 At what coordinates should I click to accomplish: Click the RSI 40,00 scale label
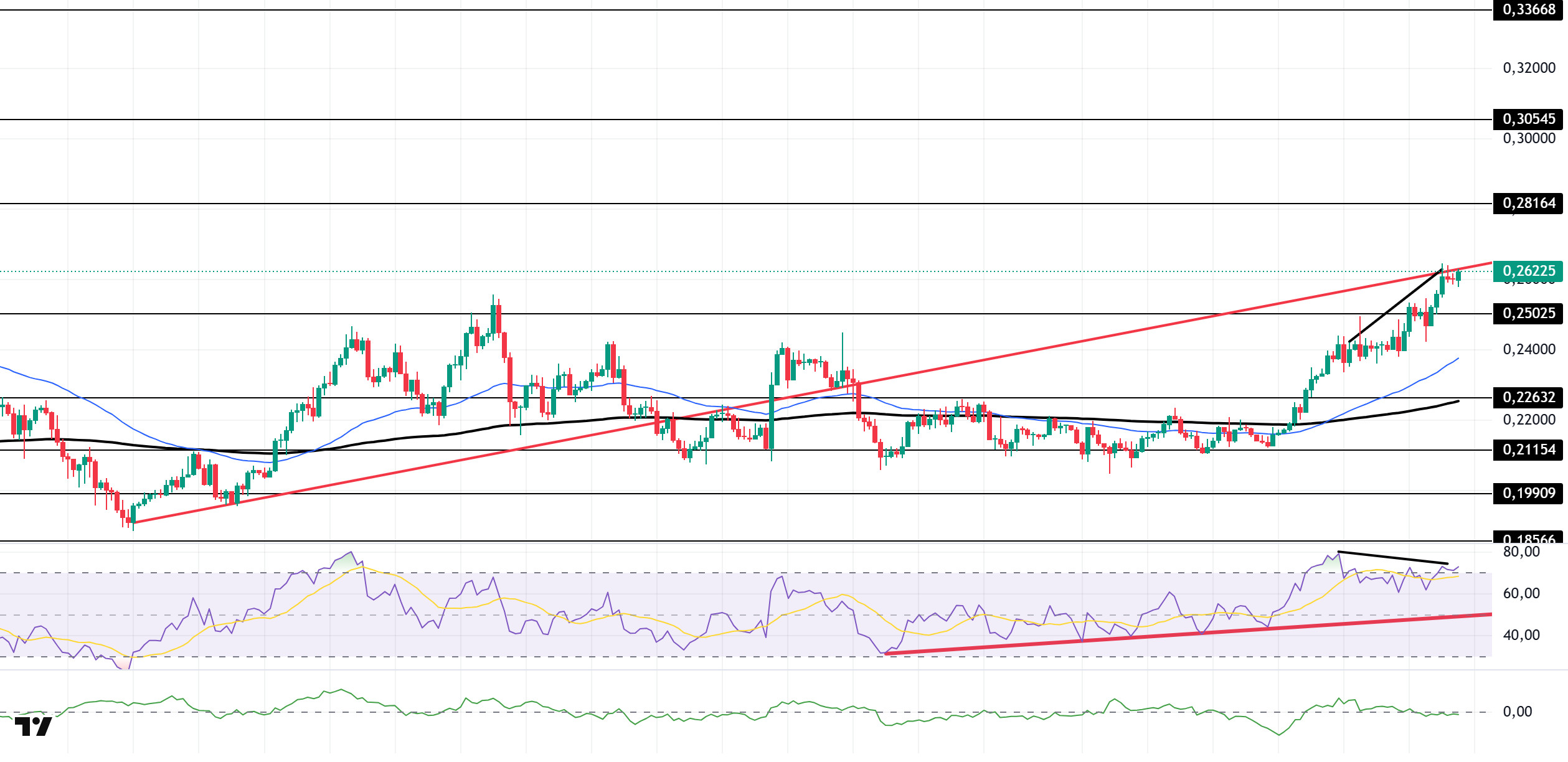[1521, 635]
